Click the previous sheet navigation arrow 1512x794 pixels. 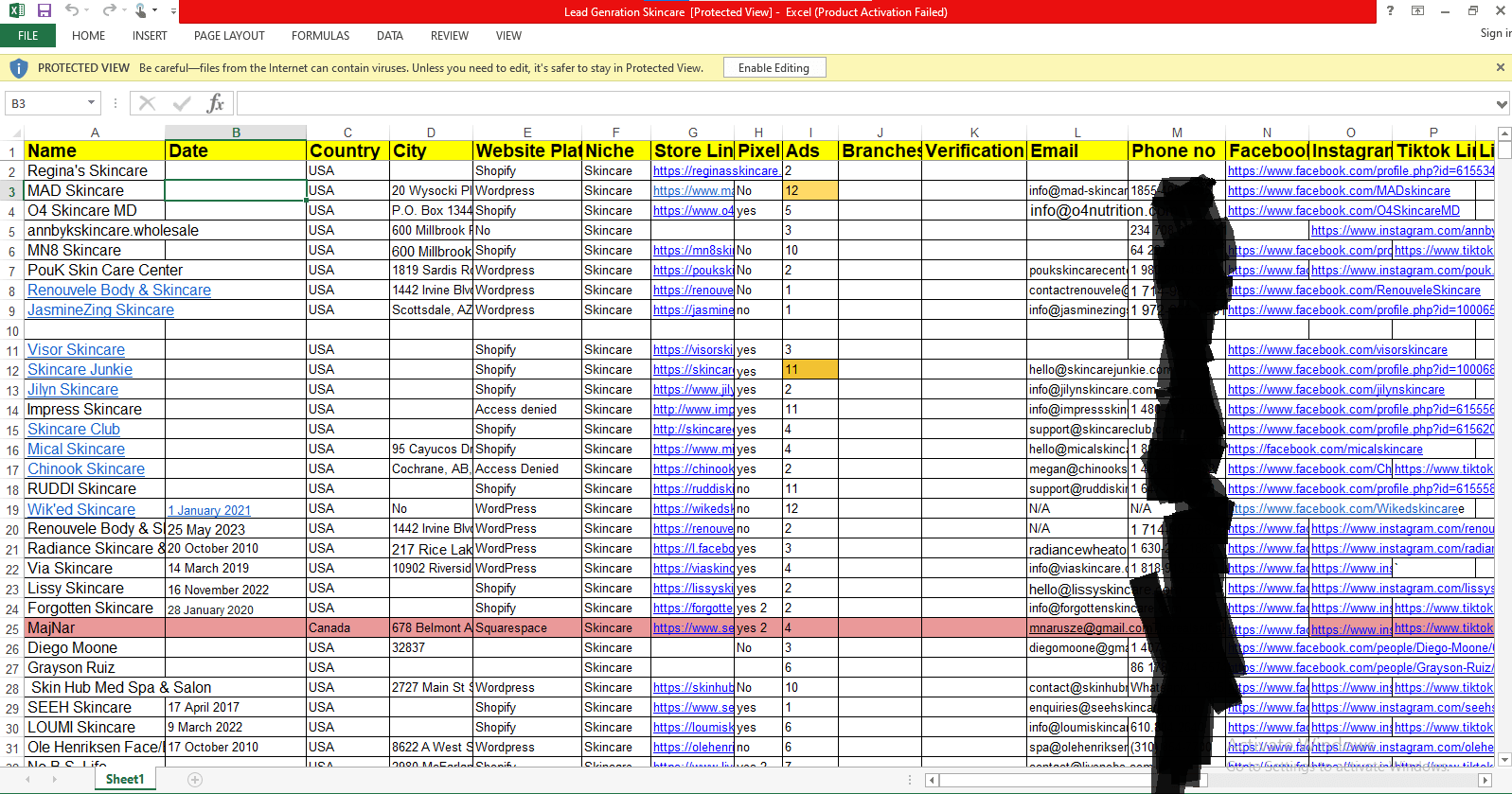click(27, 780)
